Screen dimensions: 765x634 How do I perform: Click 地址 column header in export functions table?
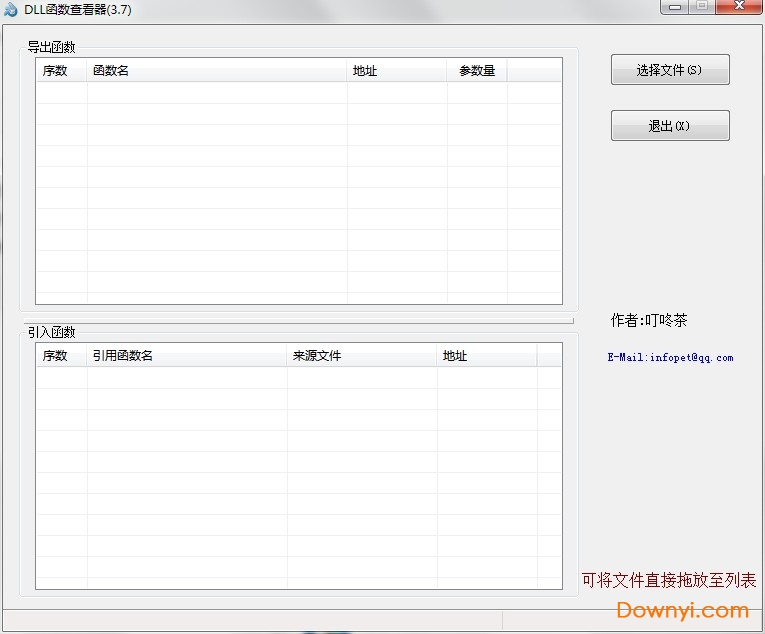[x=397, y=71]
